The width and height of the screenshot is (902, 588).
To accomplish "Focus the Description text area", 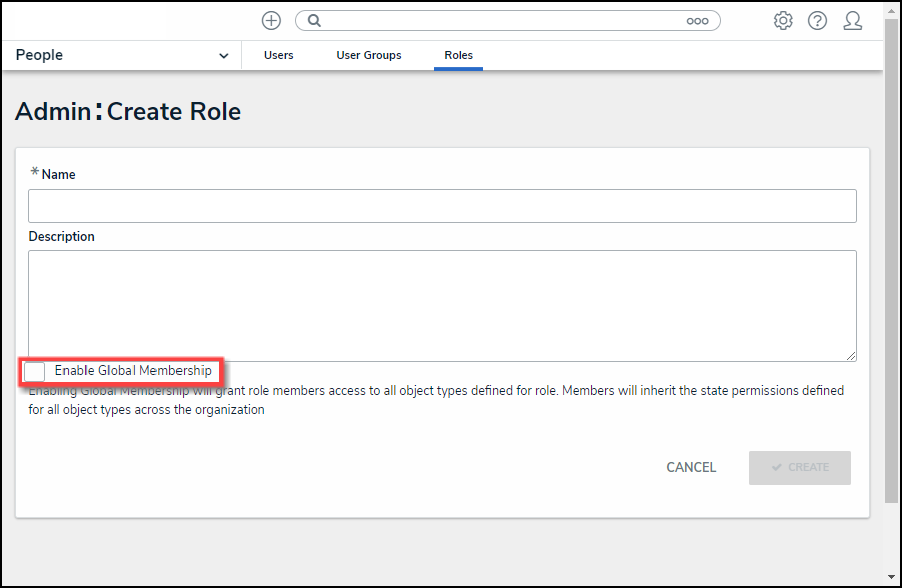I will (x=442, y=305).
